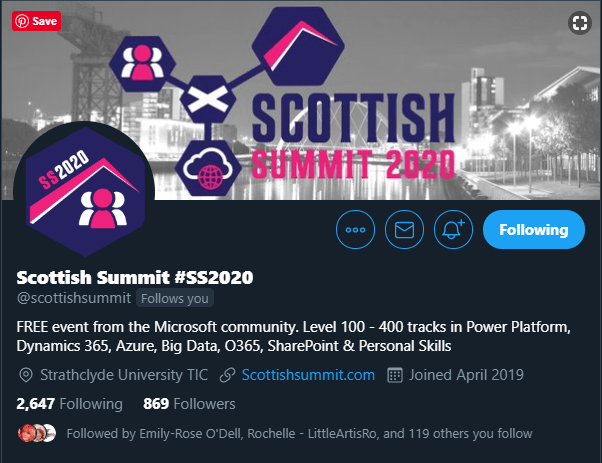
Task: Open the fullscreen expand icon
Action: (x=579, y=23)
